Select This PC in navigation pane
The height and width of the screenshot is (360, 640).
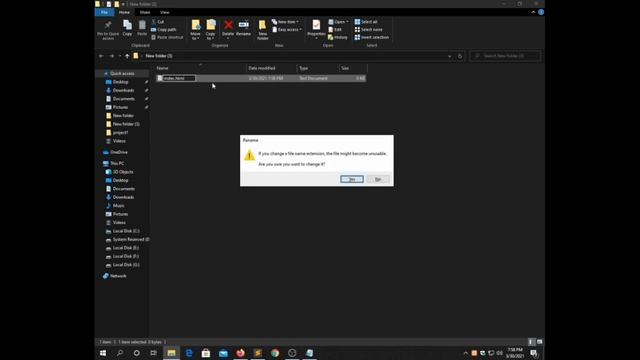tap(117, 163)
